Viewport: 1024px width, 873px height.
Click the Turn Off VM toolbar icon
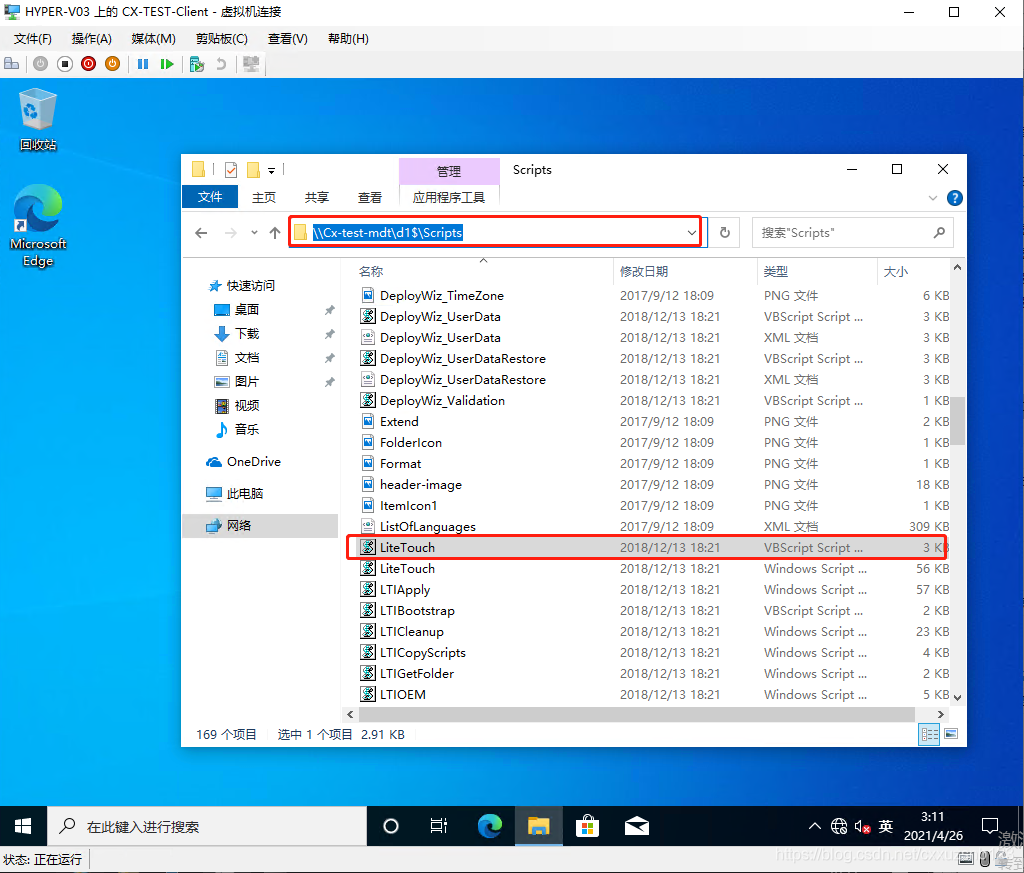[65, 63]
